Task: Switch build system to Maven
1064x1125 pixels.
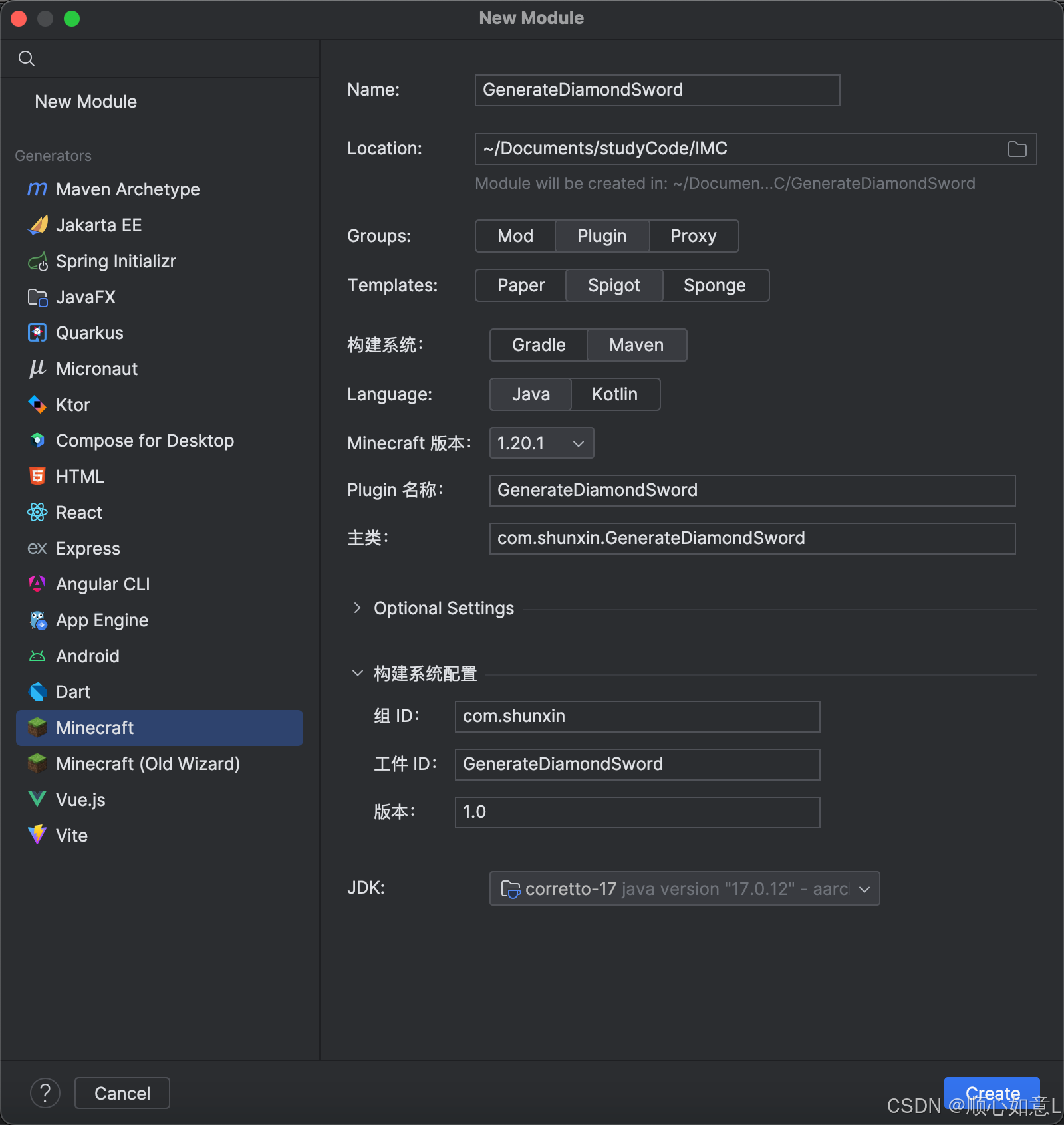Action: click(636, 345)
